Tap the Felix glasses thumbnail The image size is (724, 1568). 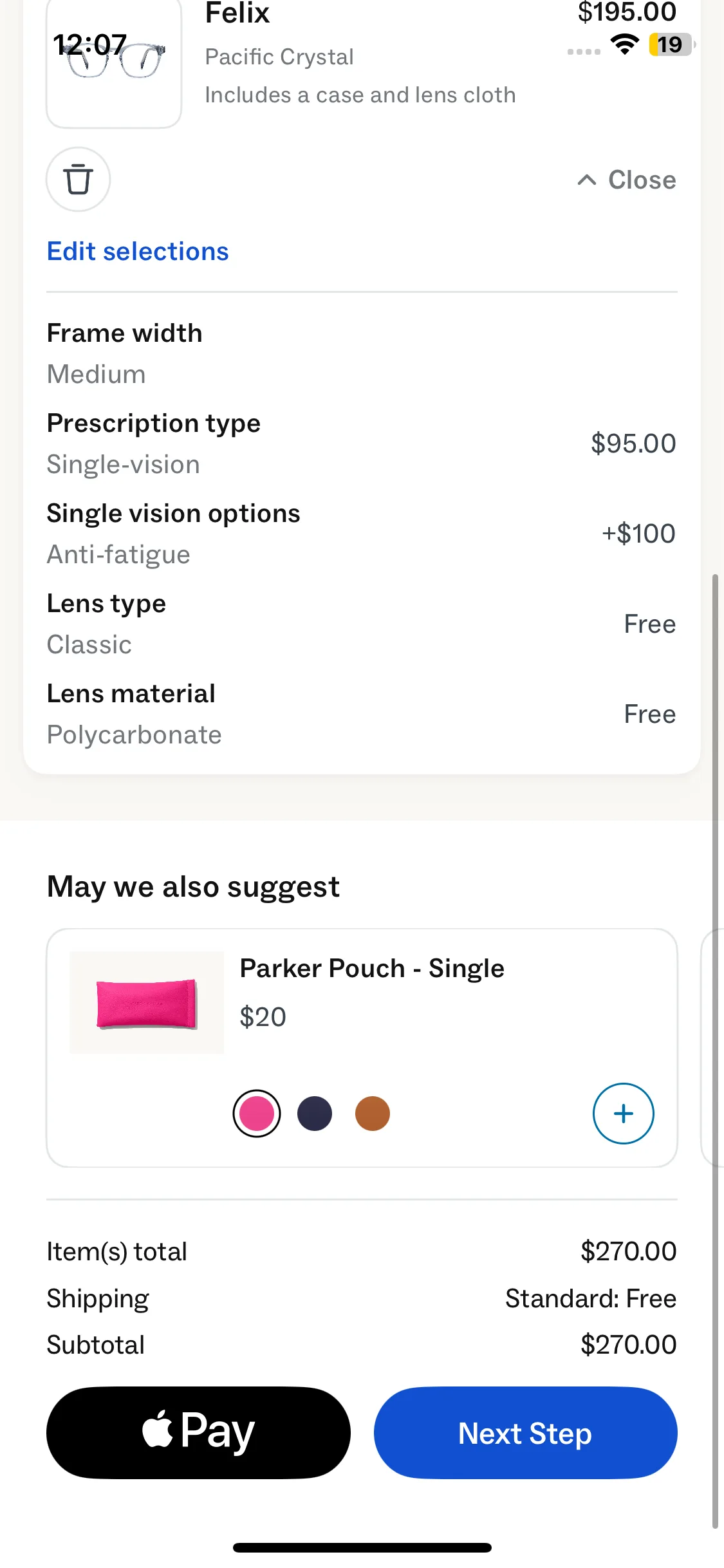pos(114,64)
